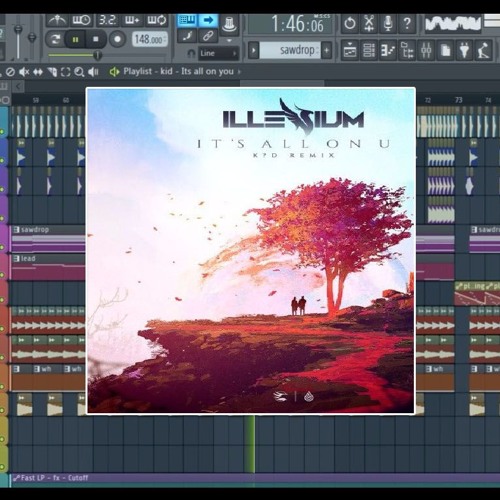Toggle the 3.2. countdown before recording
Viewport: 500px width, 500px height.
[108, 21]
